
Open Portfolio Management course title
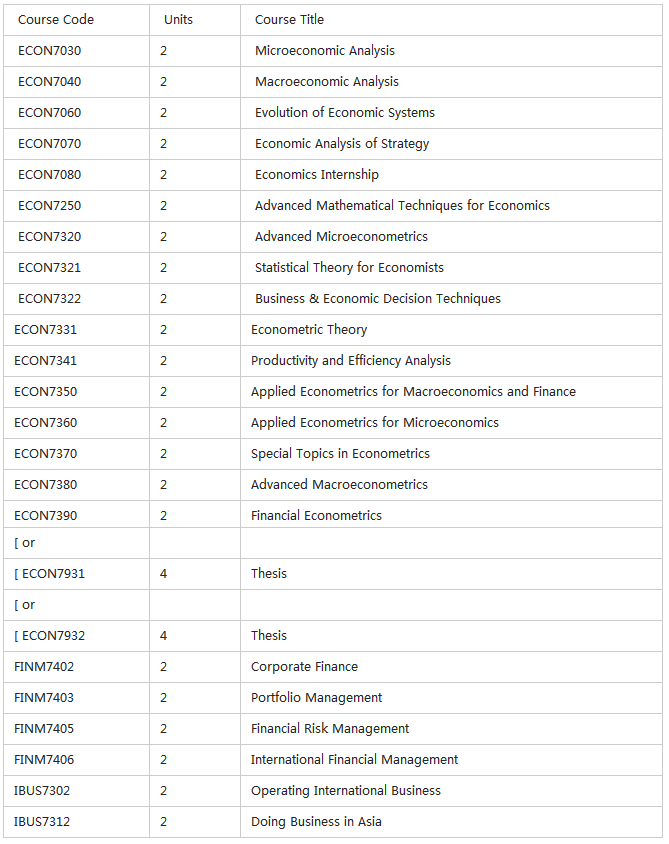pyautogui.click(x=316, y=698)
